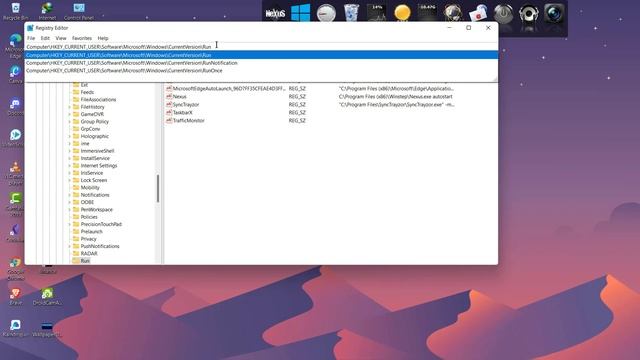The height and width of the screenshot is (360, 640).
Task: Expand the FileHistory key
Action: [69, 107]
